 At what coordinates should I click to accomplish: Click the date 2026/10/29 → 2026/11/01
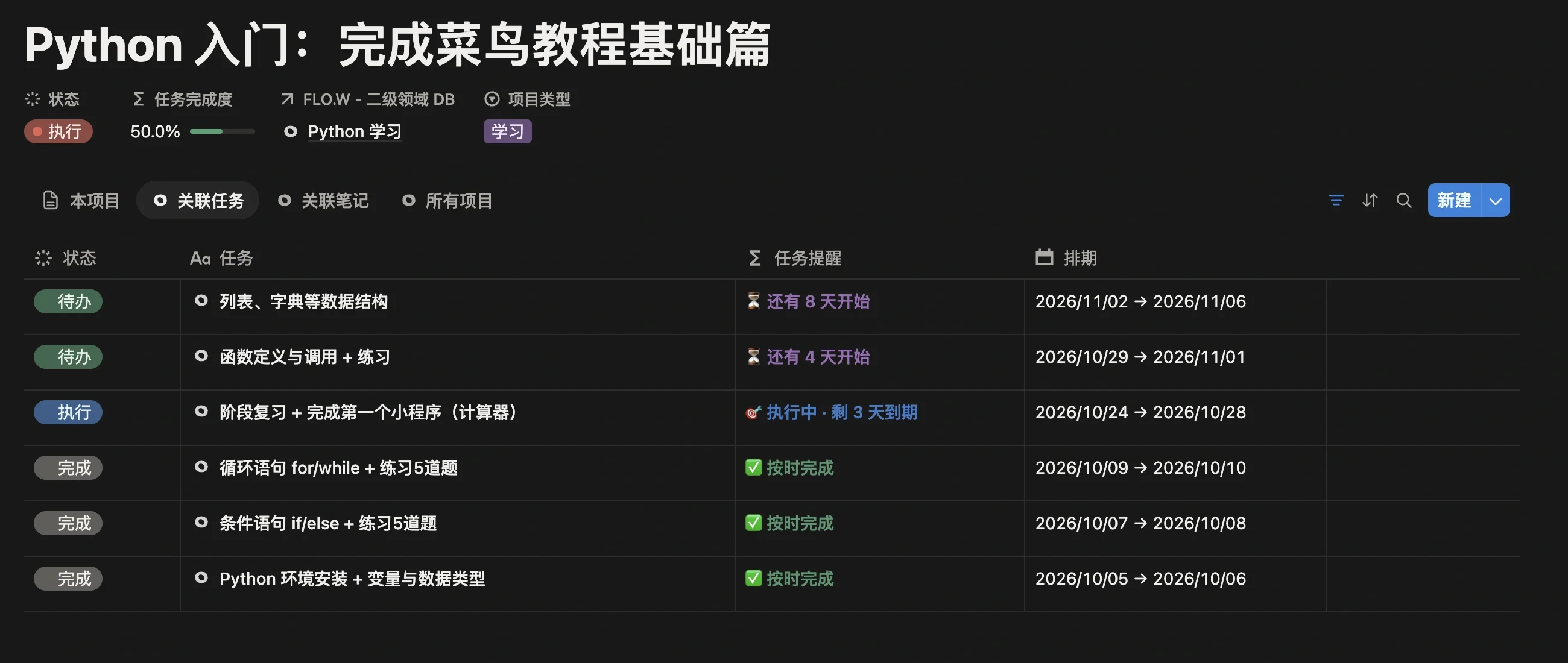click(x=1140, y=356)
